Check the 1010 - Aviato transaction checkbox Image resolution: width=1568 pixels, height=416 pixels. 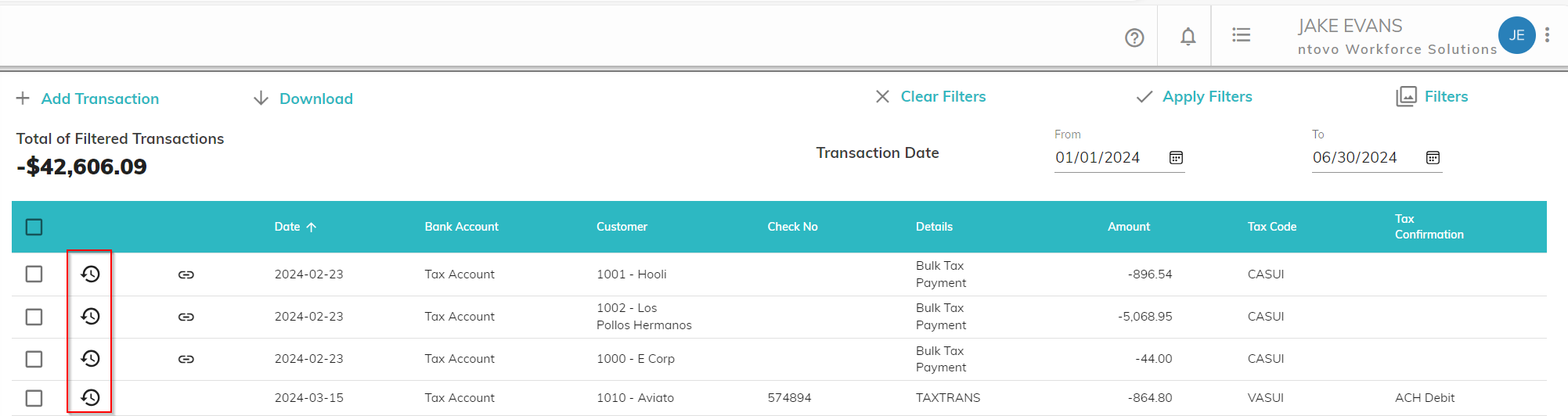click(34, 398)
